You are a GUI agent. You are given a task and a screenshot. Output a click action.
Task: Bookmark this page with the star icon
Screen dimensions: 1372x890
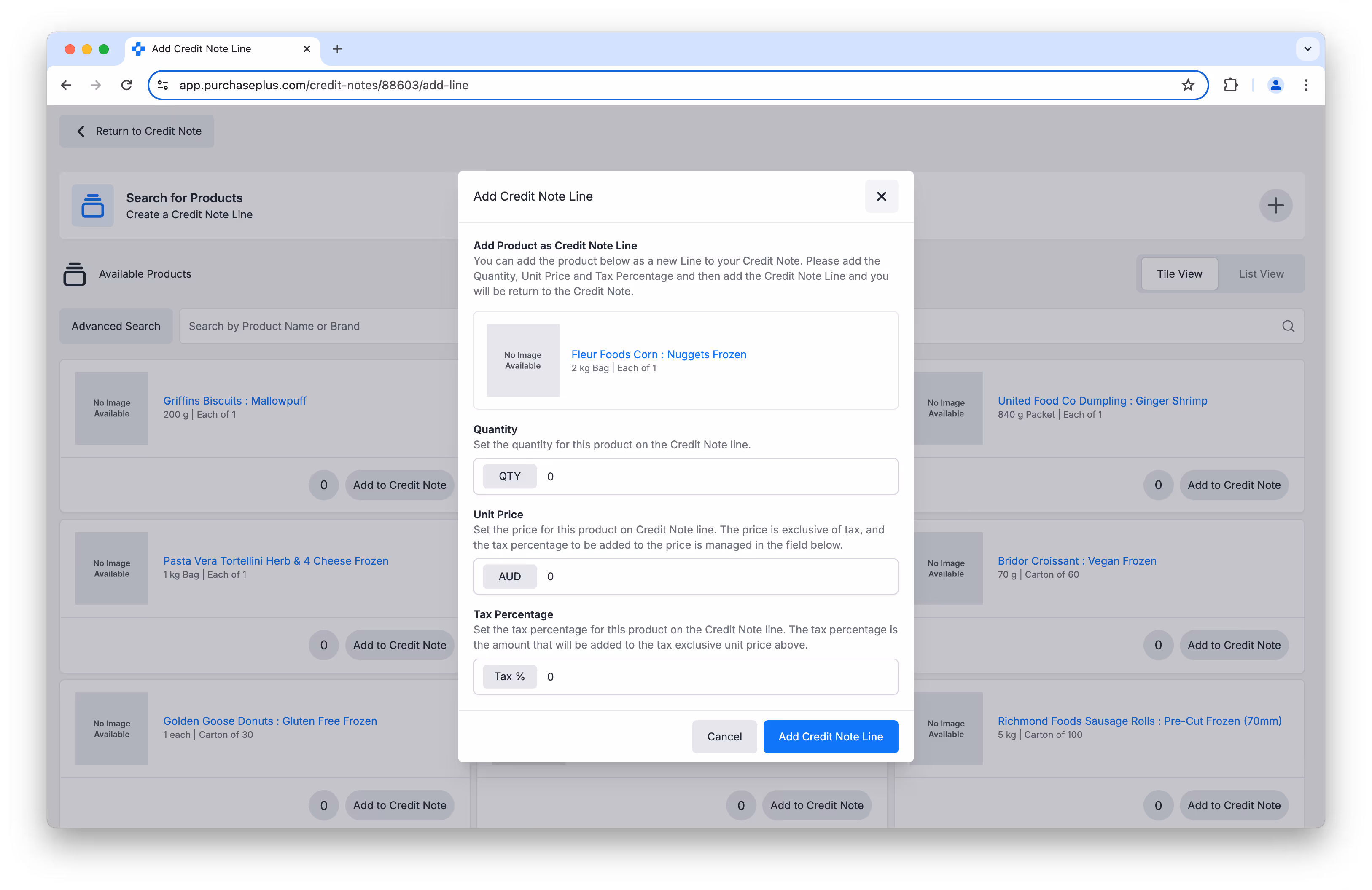(x=1187, y=85)
